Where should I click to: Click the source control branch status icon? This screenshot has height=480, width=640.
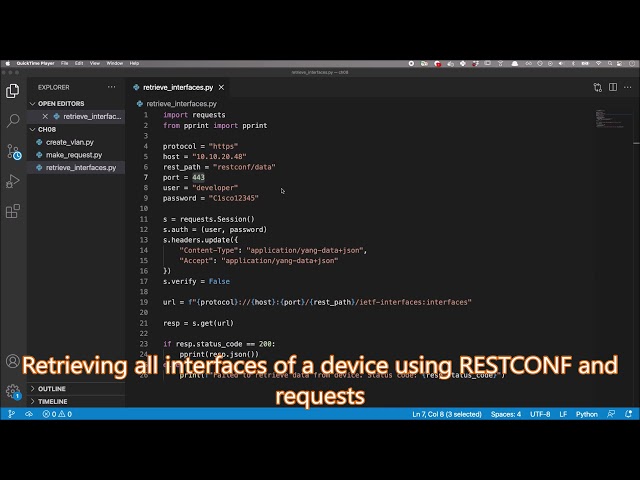11,414
